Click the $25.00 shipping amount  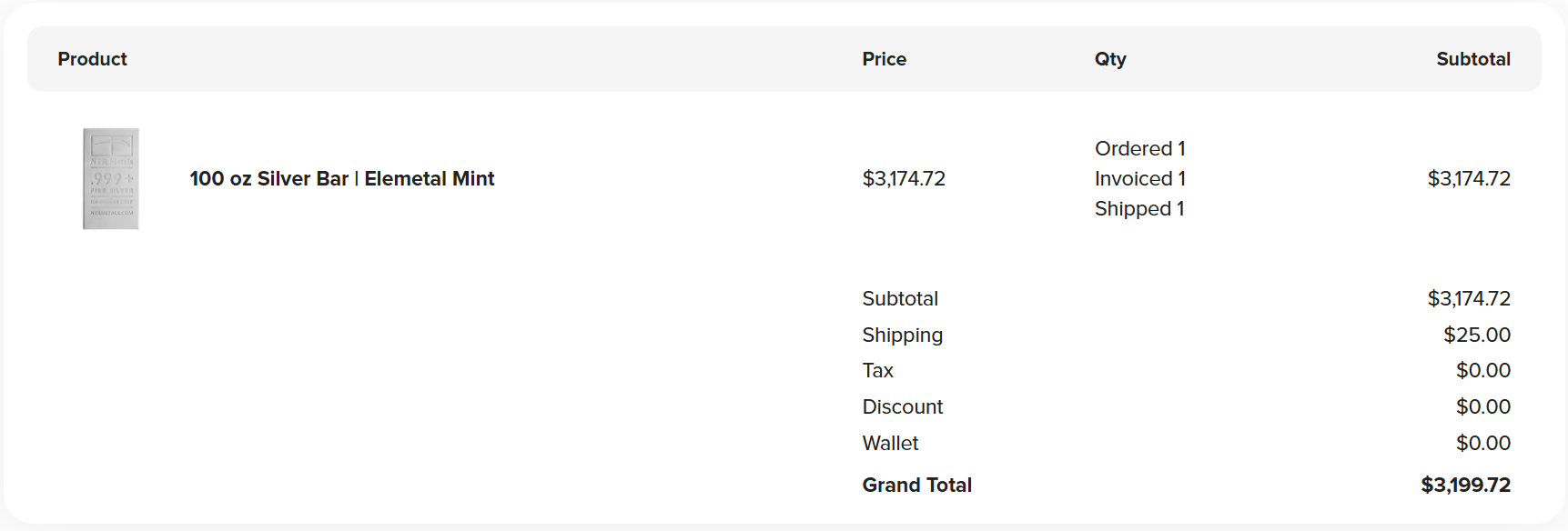[1476, 336]
